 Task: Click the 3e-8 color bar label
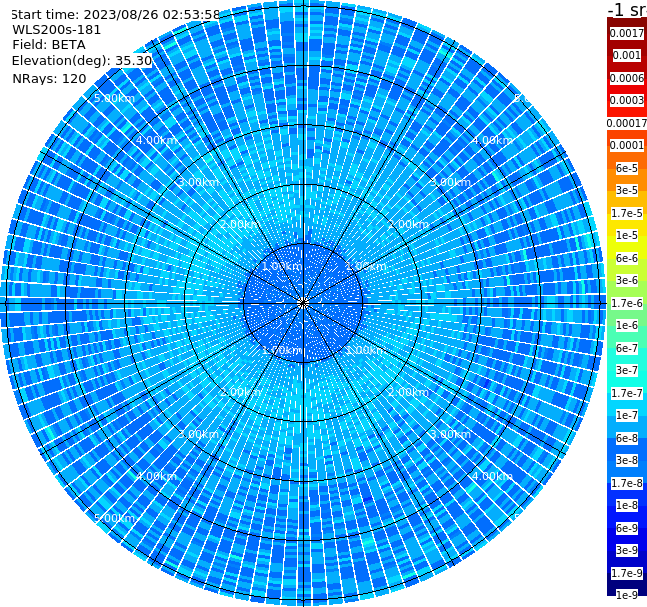[x=627, y=460]
